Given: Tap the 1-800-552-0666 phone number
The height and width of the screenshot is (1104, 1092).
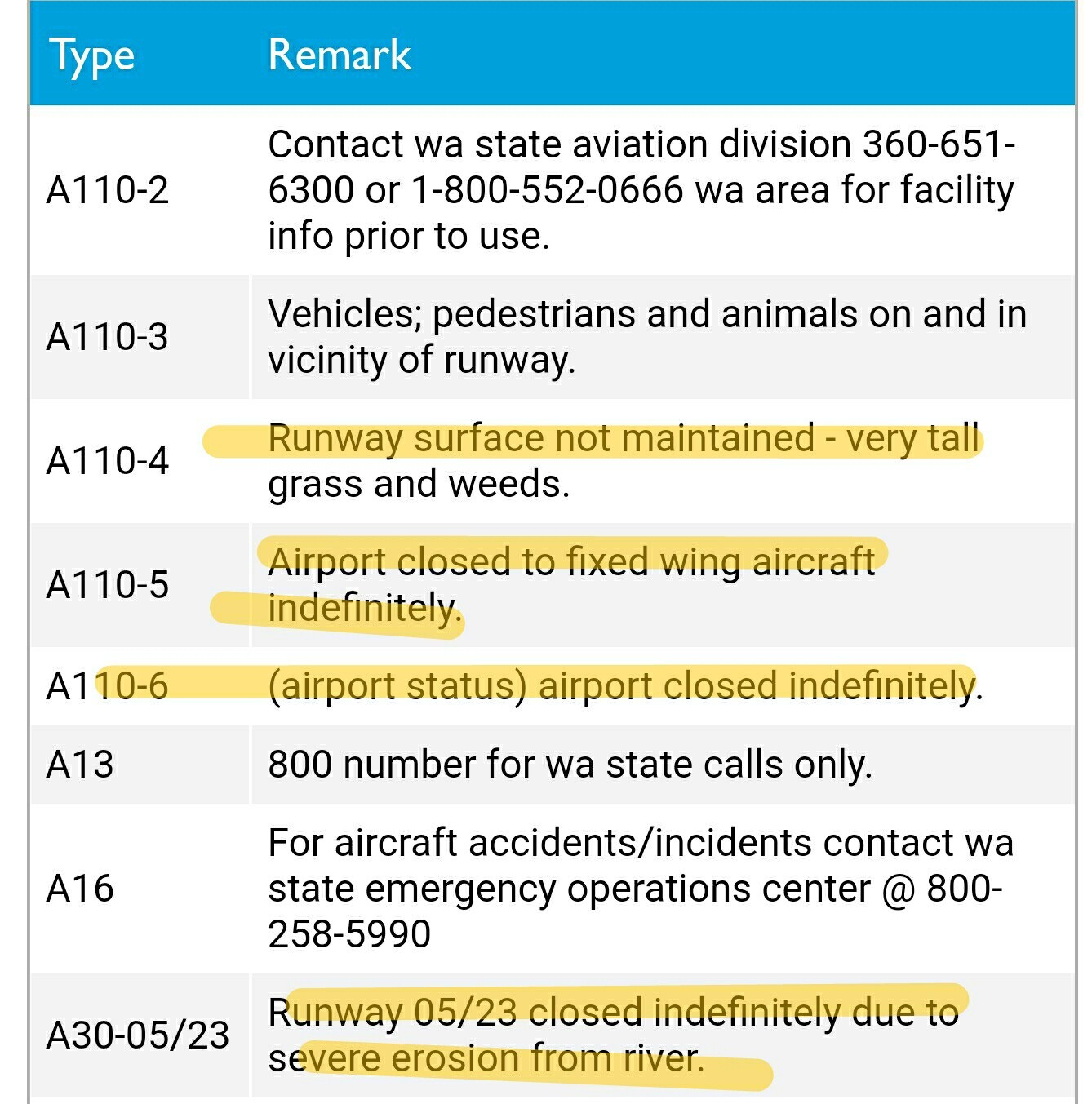Looking at the screenshot, I should pyautogui.click(x=547, y=190).
